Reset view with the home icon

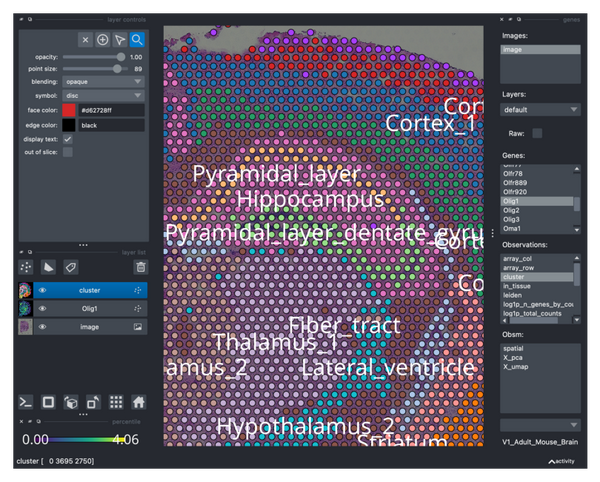tap(139, 401)
